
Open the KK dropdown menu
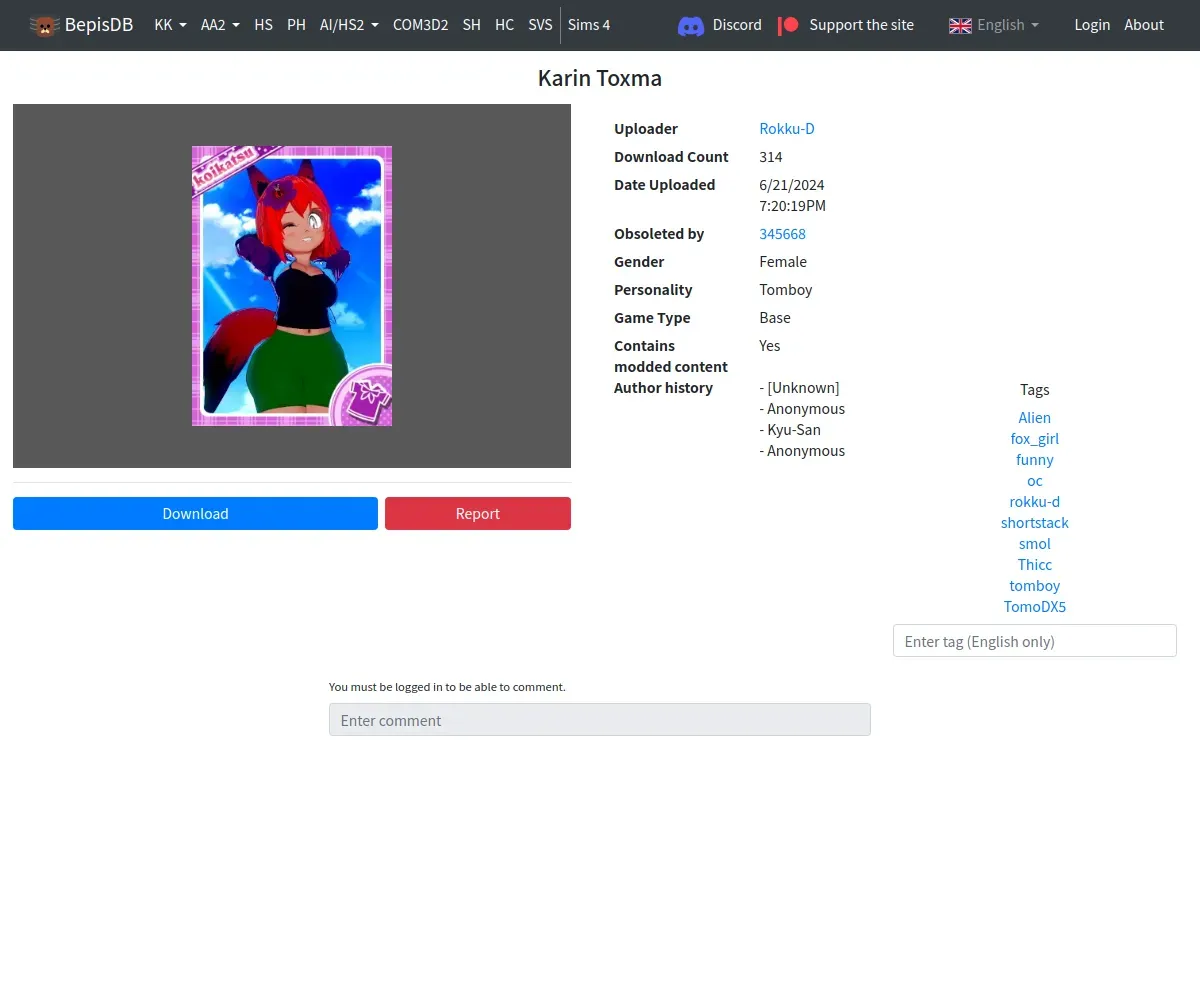[170, 25]
